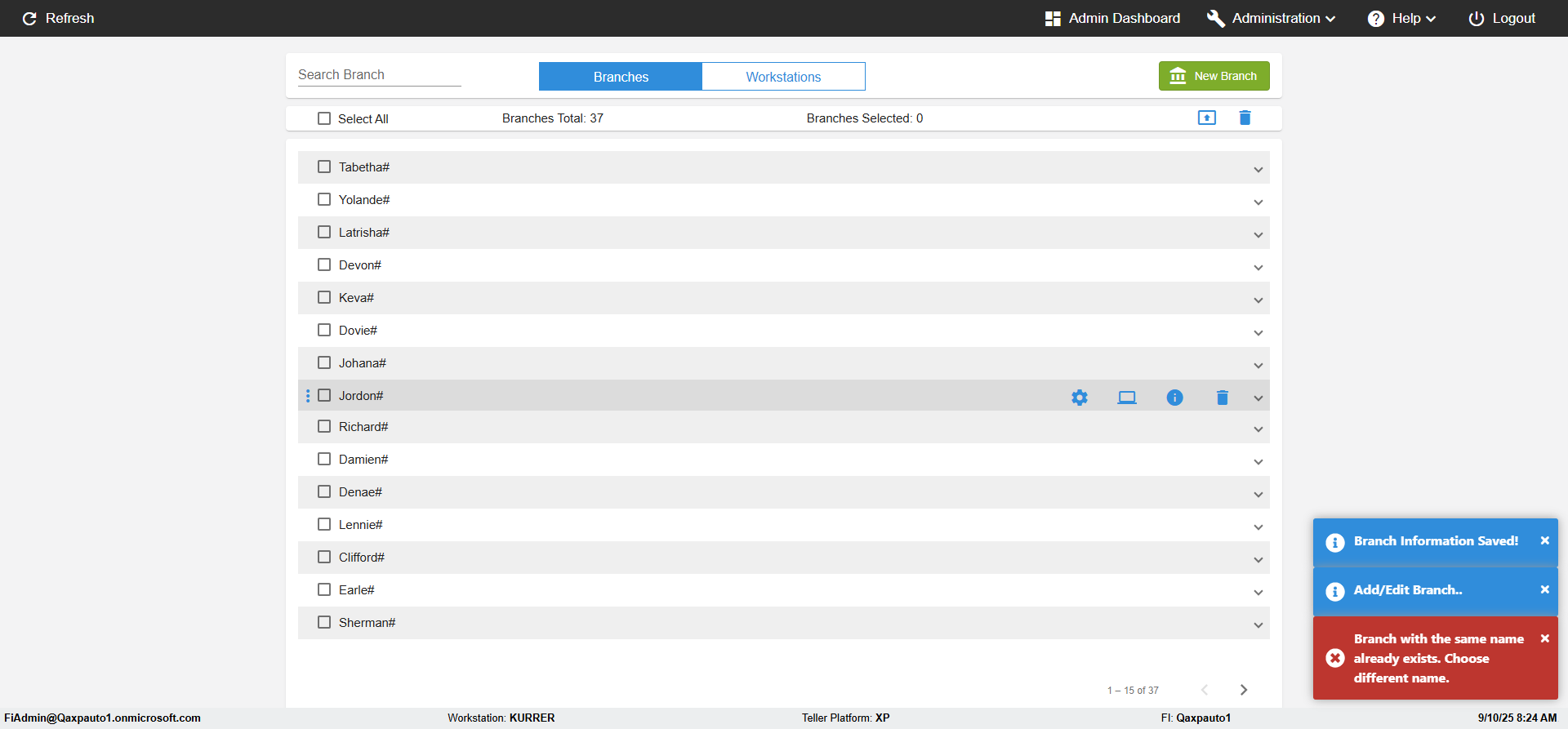Expand the Yolande# row chevron
1568x729 pixels.
[1258, 202]
